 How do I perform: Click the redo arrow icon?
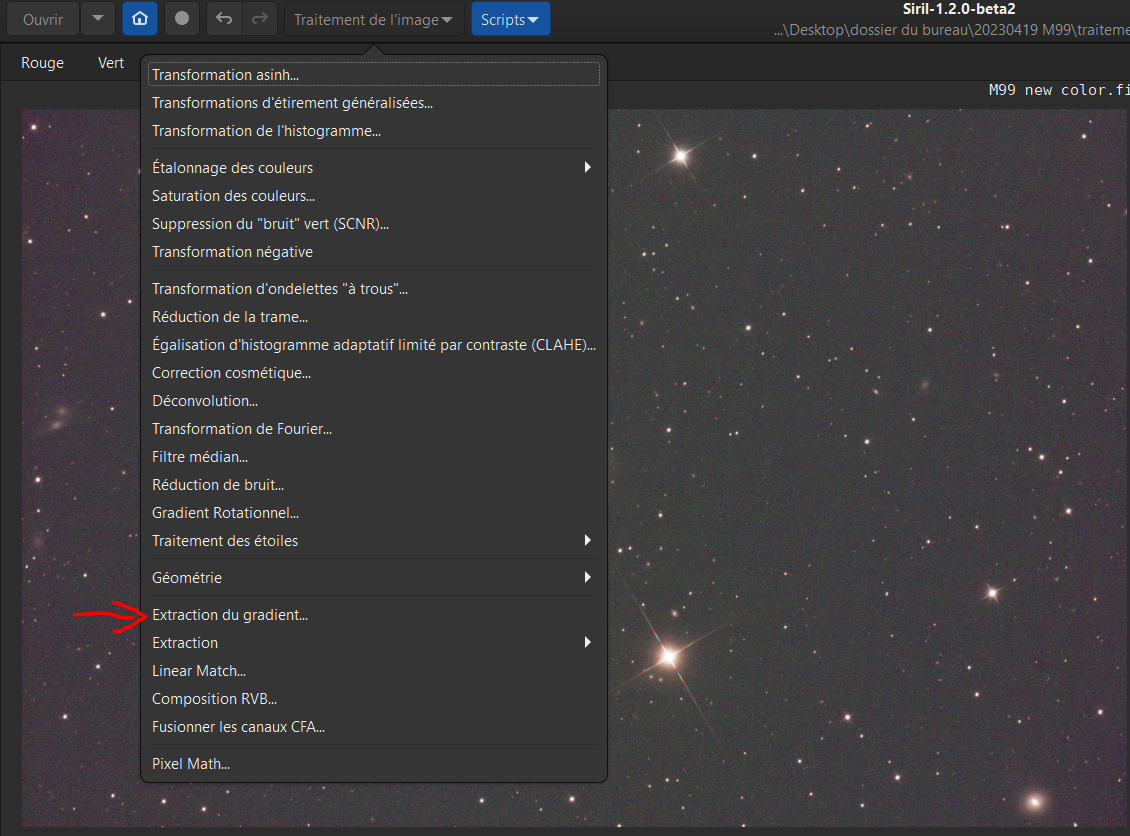[x=259, y=19]
